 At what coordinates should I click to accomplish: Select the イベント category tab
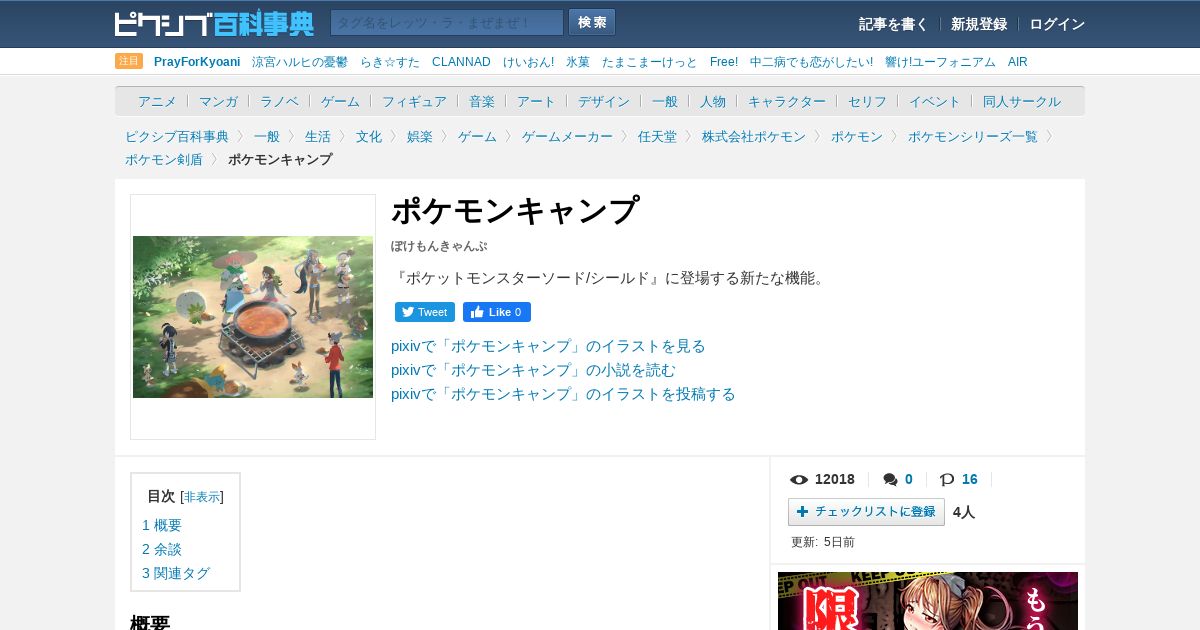point(935,101)
